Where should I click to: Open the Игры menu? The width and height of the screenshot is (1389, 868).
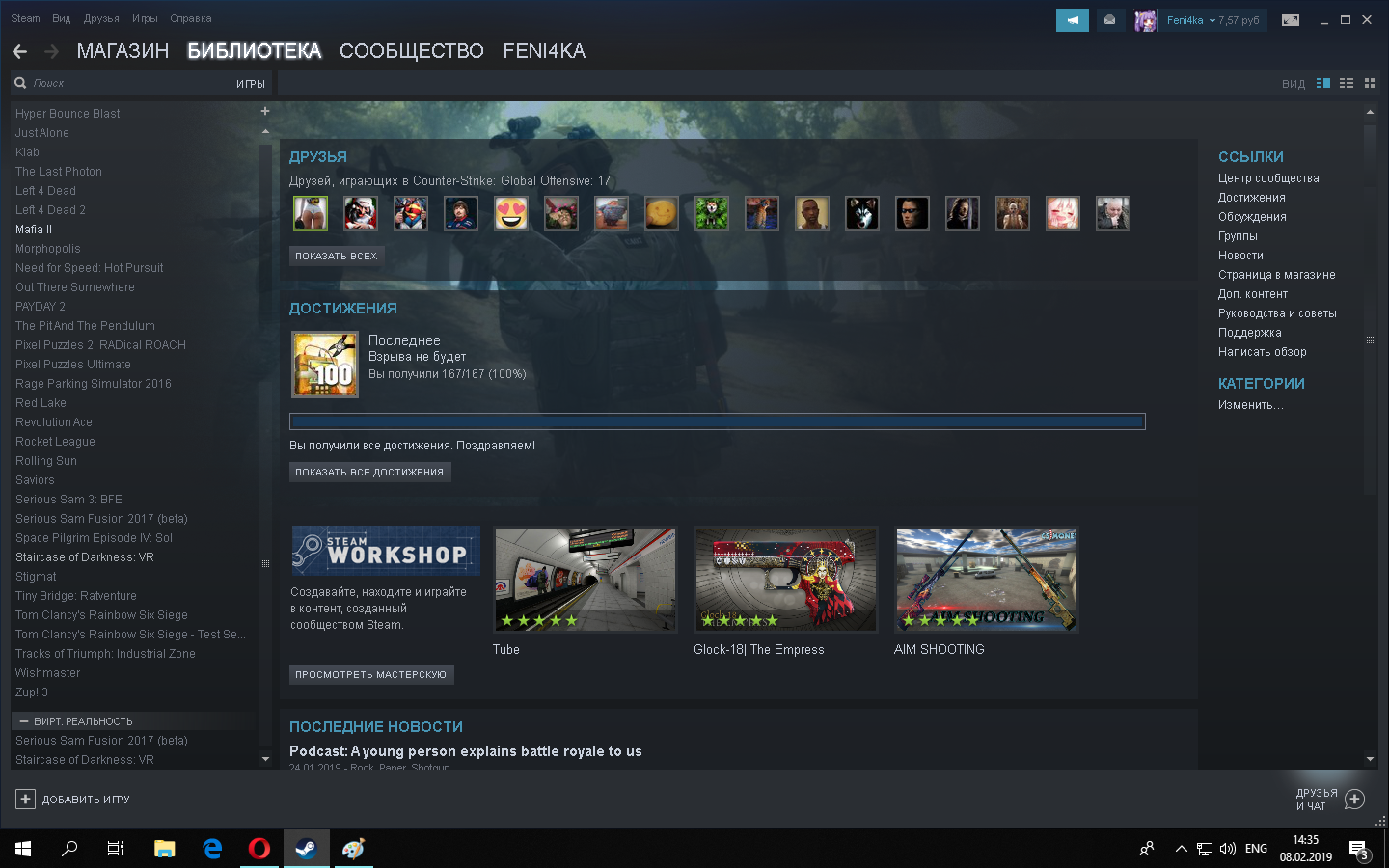pyautogui.click(x=145, y=18)
